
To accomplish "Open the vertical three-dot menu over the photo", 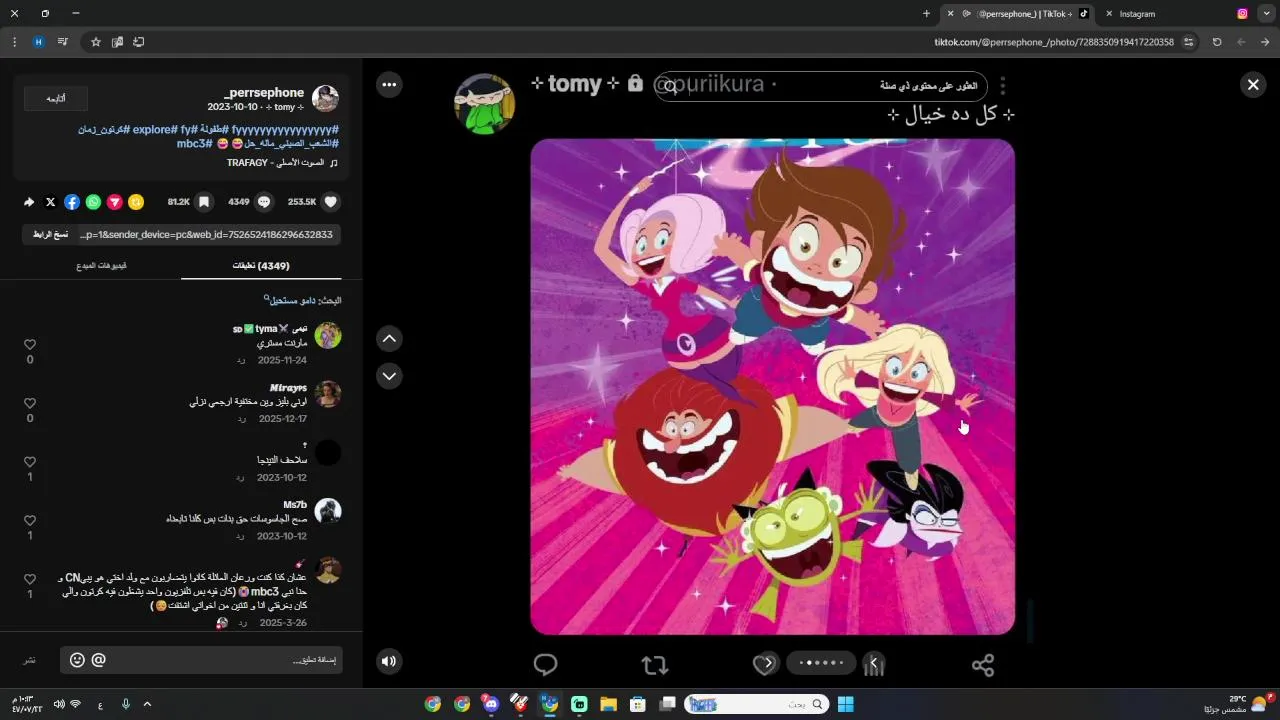I will coord(1002,87).
